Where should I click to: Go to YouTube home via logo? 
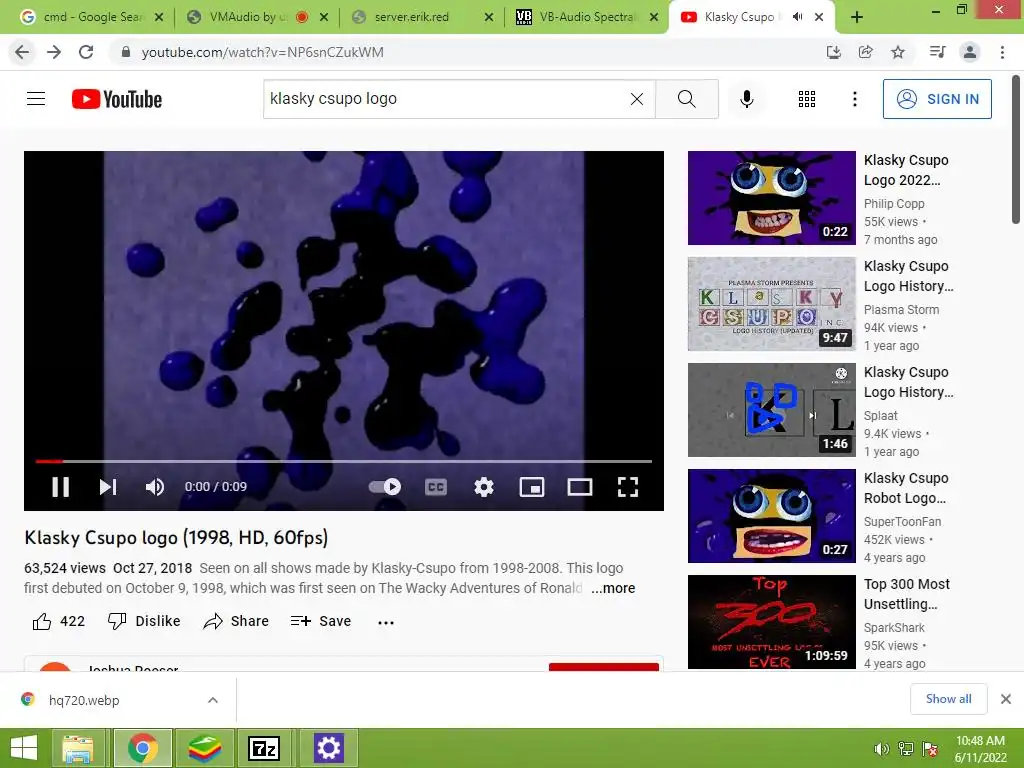tap(117, 99)
